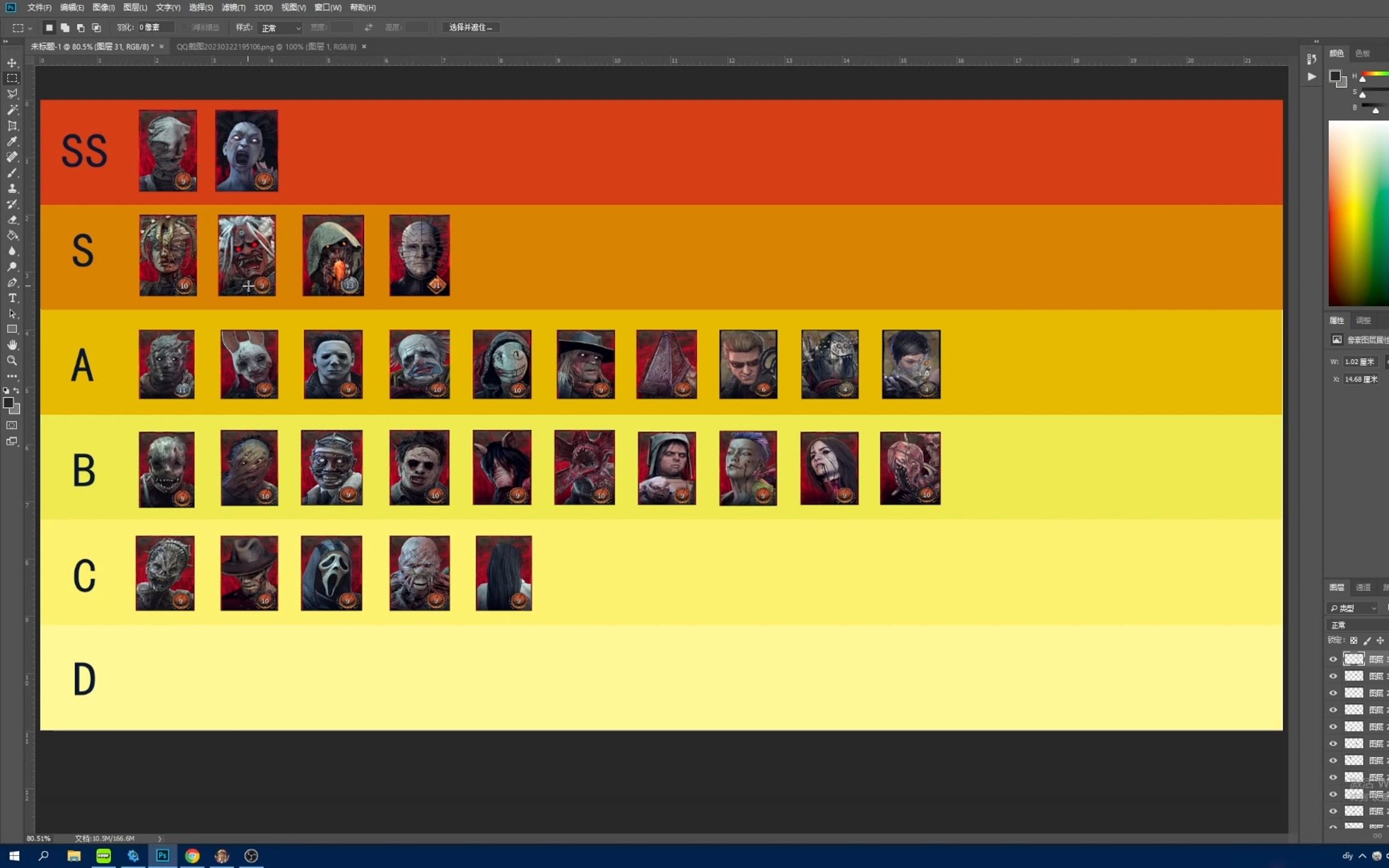
Task: Choose Intersect with Selection mode
Action: (x=96, y=27)
